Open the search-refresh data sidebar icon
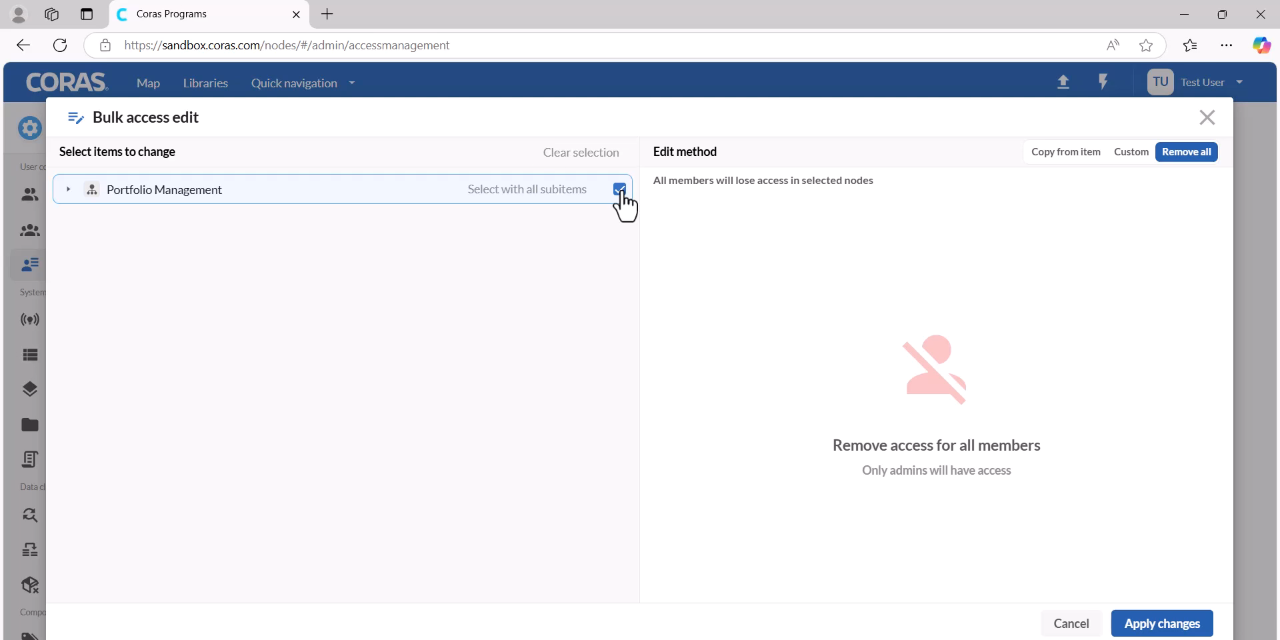 [30, 515]
